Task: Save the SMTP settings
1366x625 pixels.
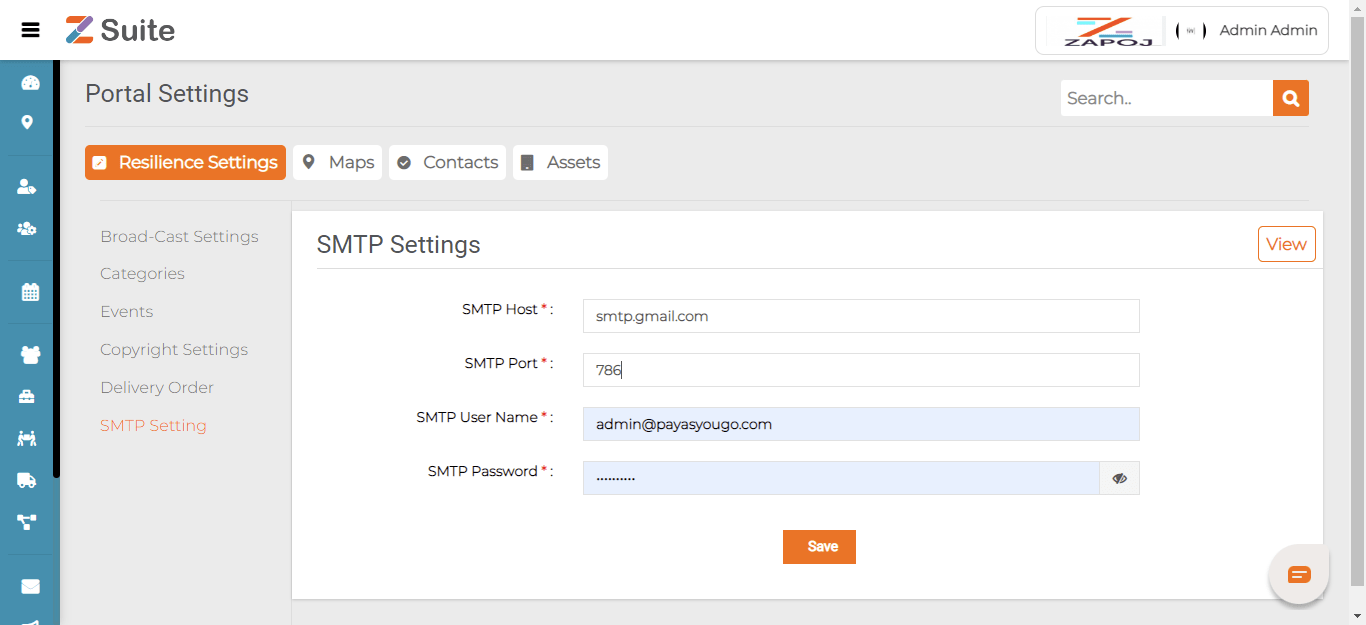Action: [819, 547]
